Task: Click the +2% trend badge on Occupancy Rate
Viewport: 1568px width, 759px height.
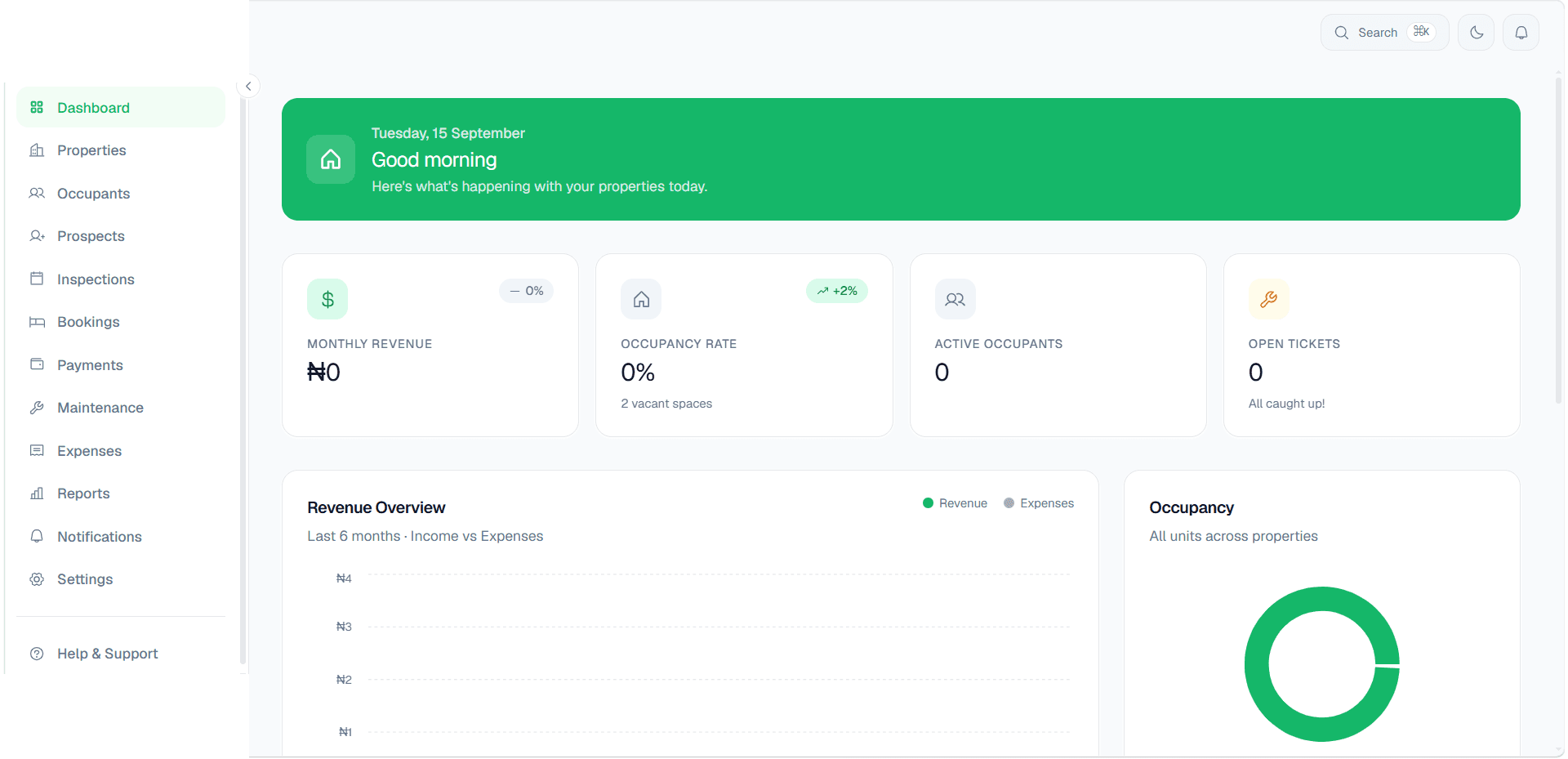Action: tap(837, 291)
